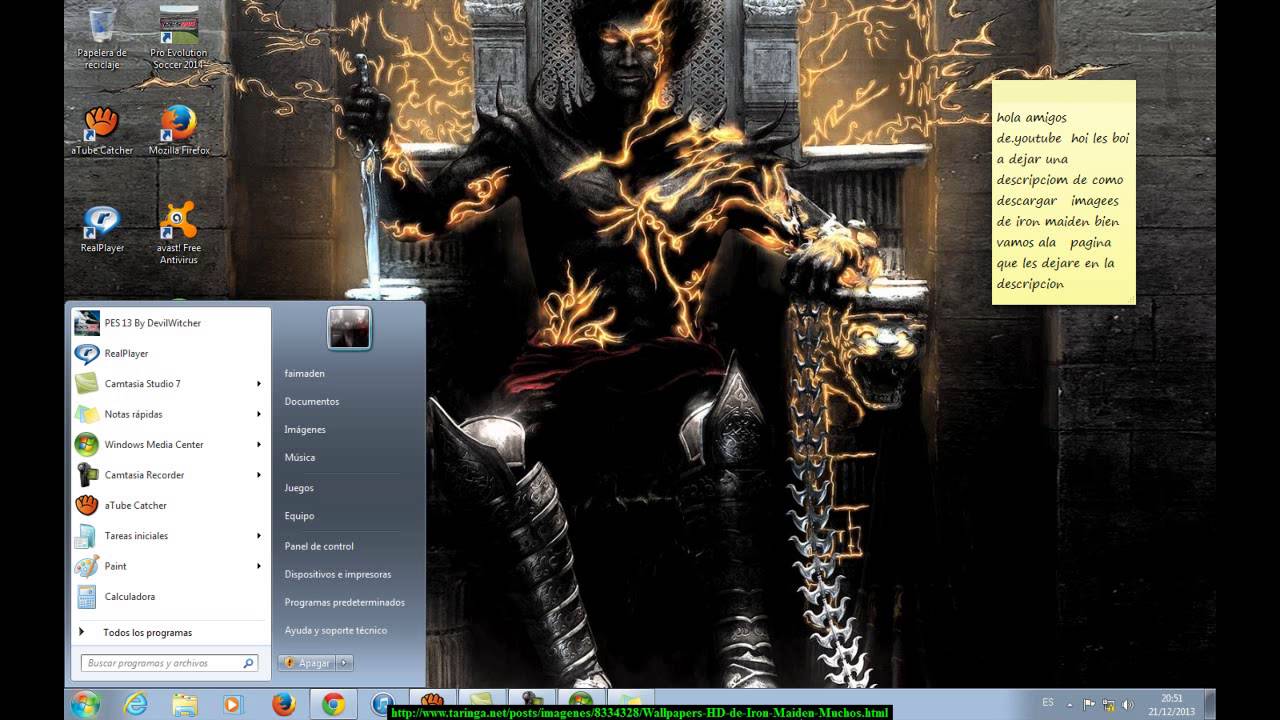
Task: Switch to Google Chrome on the taskbar
Action: coord(333,704)
